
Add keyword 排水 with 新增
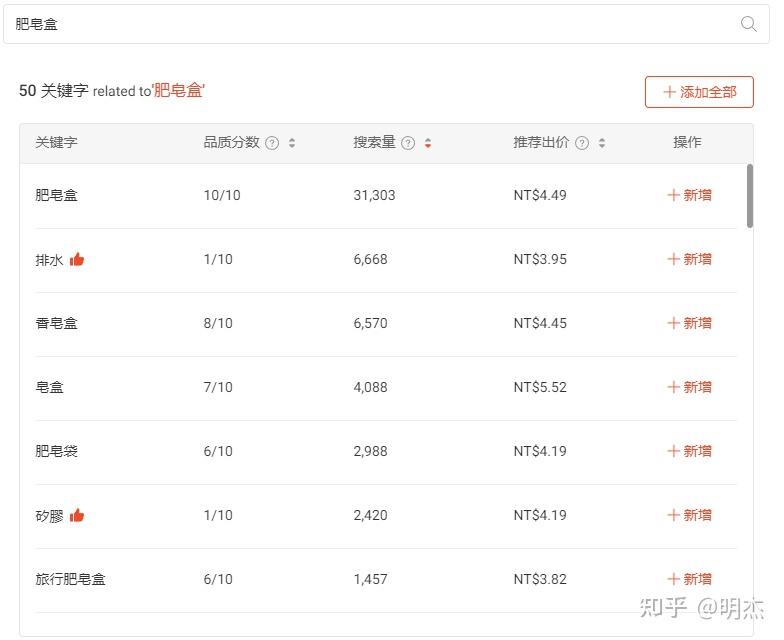pyautogui.click(x=689, y=259)
